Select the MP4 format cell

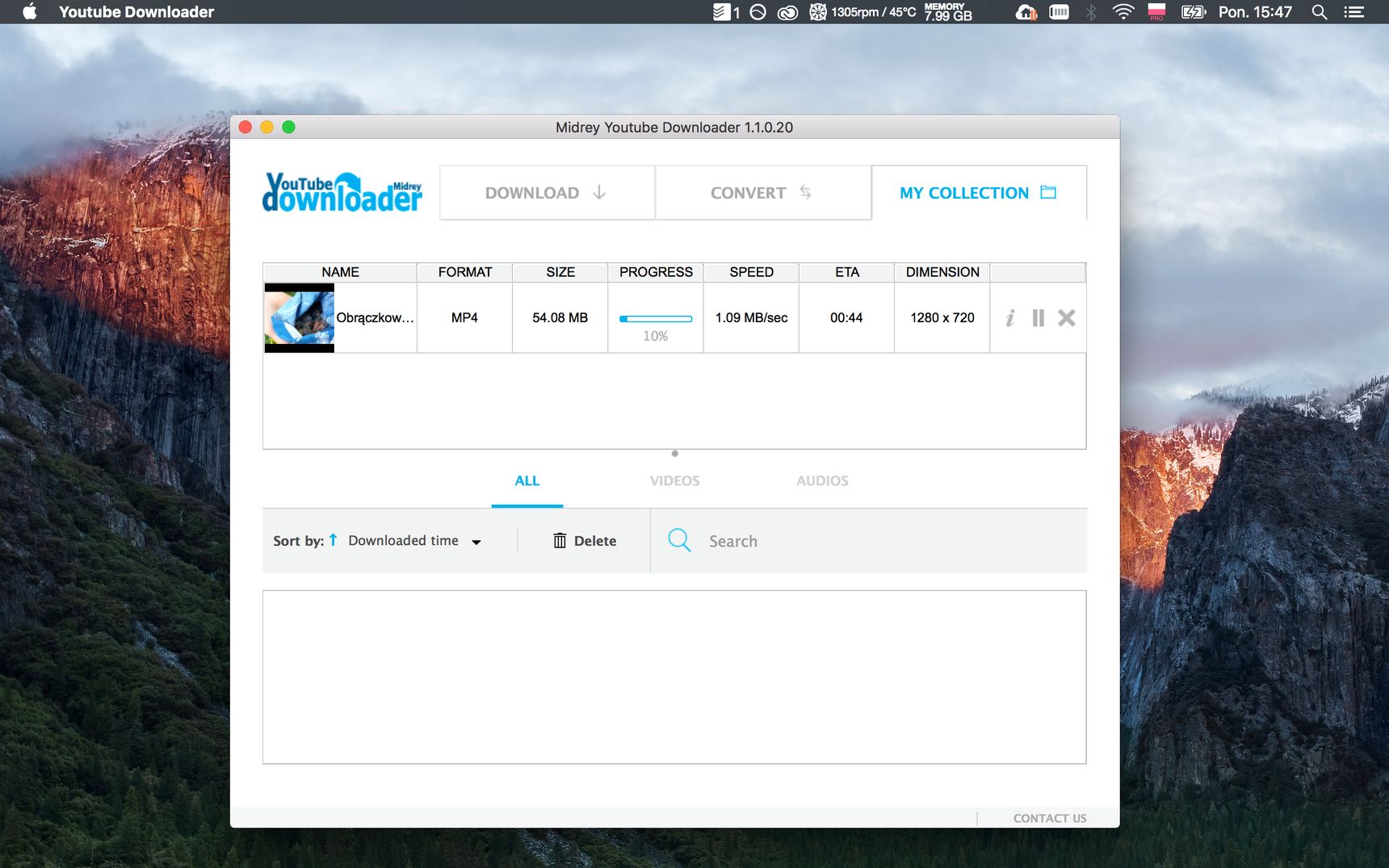click(x=465, y=318)
